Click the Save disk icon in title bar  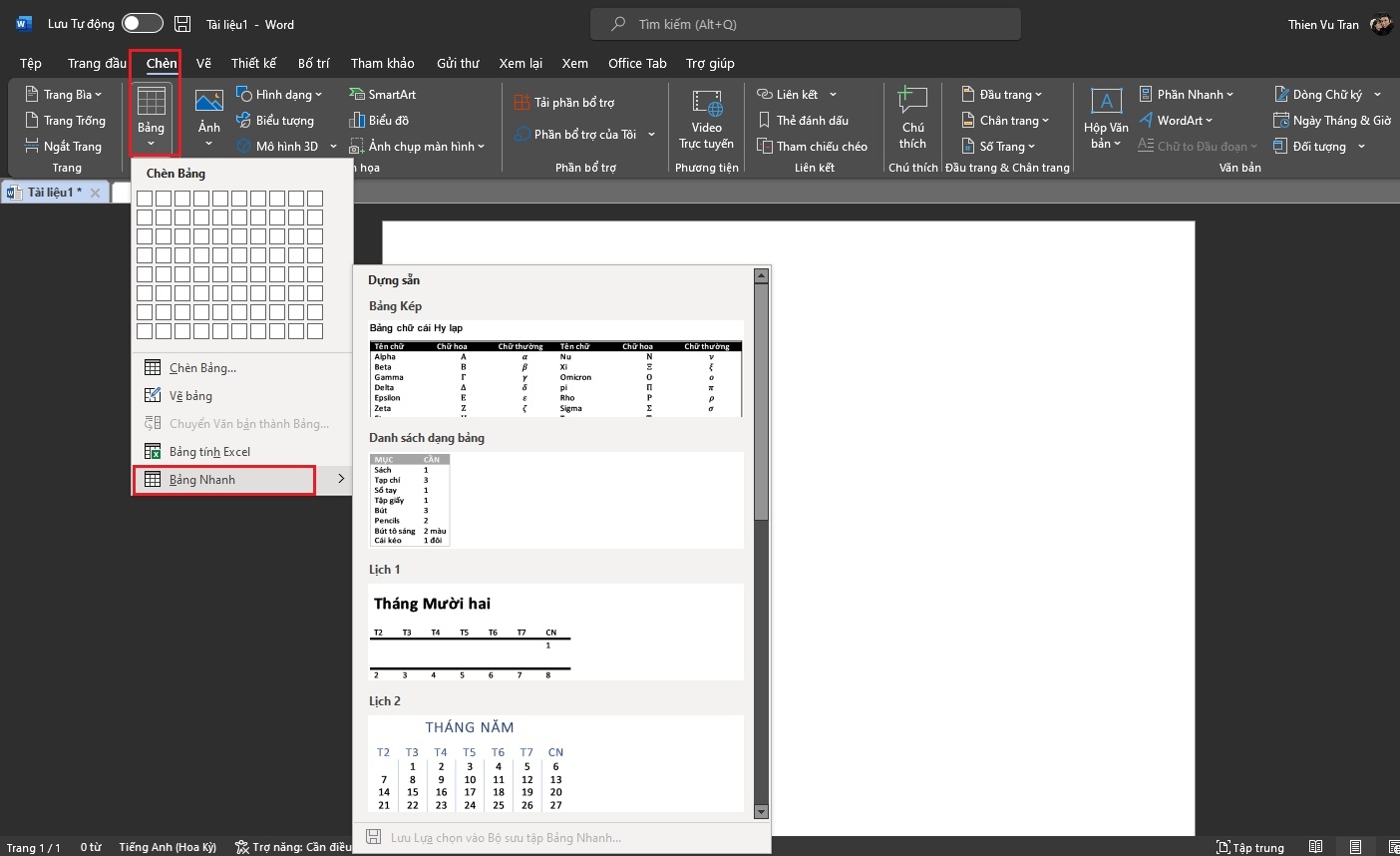tap(182, 24)
